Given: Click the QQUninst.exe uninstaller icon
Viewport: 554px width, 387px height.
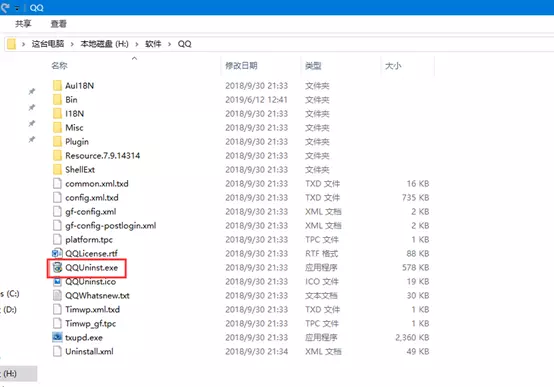Looking at the screenshot, I should point(57,268).
